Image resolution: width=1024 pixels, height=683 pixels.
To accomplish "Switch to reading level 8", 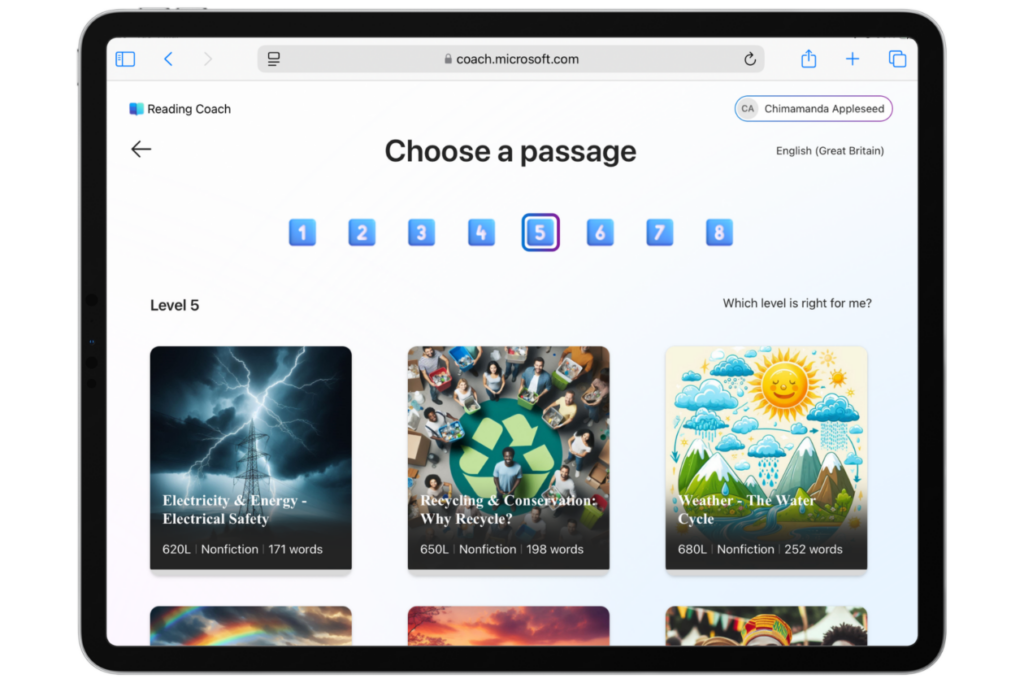I will (718, 232).
